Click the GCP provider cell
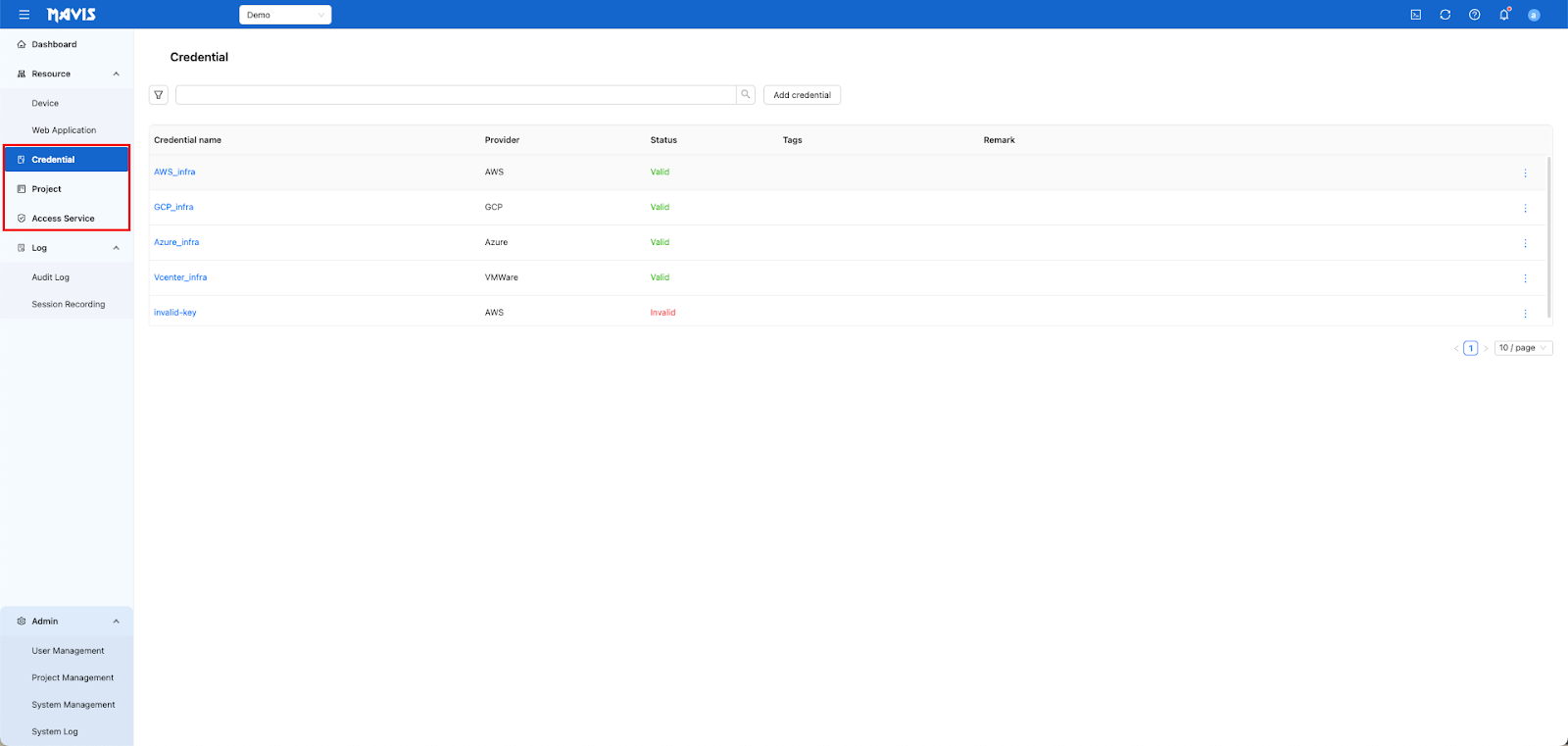Screen dimensions: 1568x746 (494, 208)
